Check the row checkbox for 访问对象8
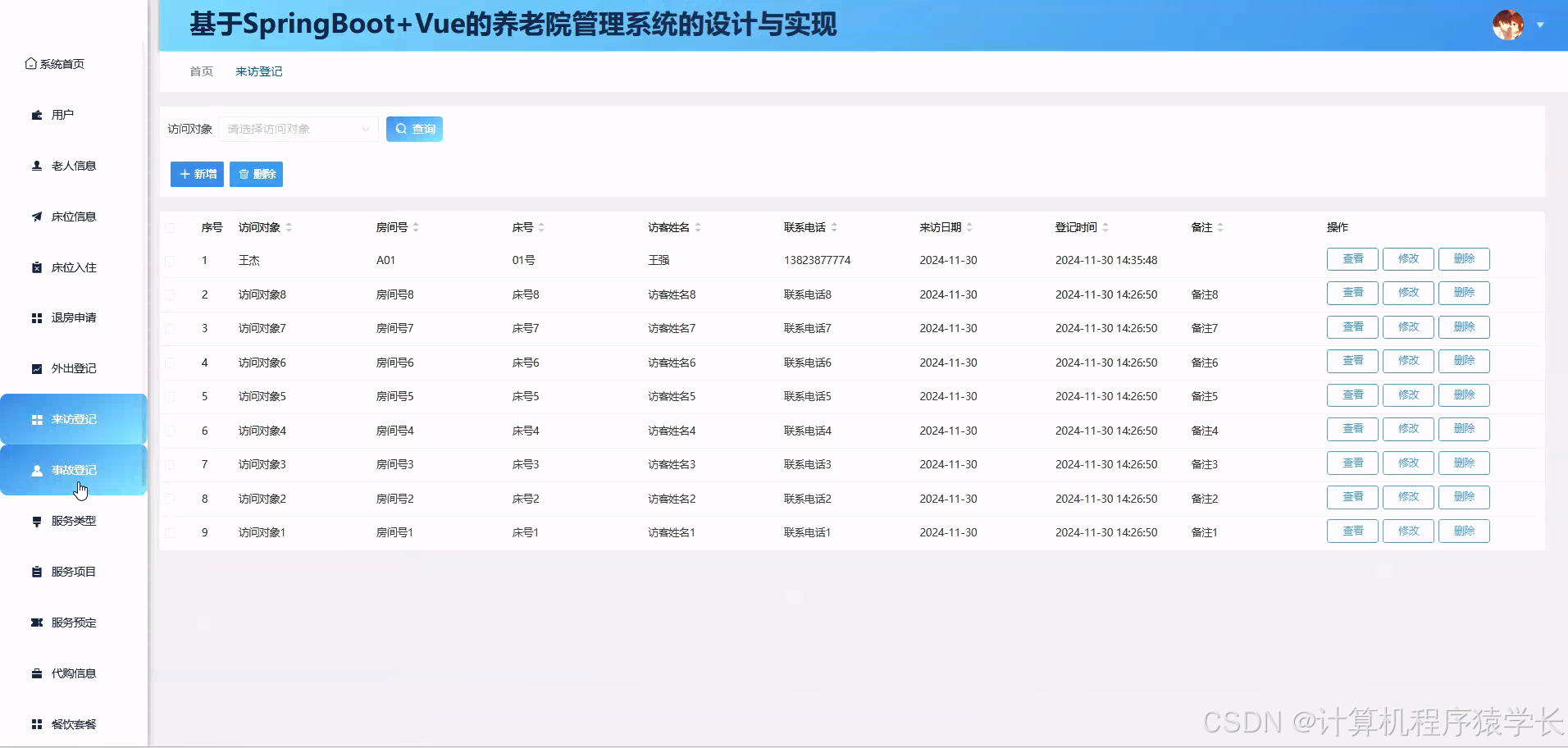This screenshot has height=748, width=1568. (x=170, y=294)
